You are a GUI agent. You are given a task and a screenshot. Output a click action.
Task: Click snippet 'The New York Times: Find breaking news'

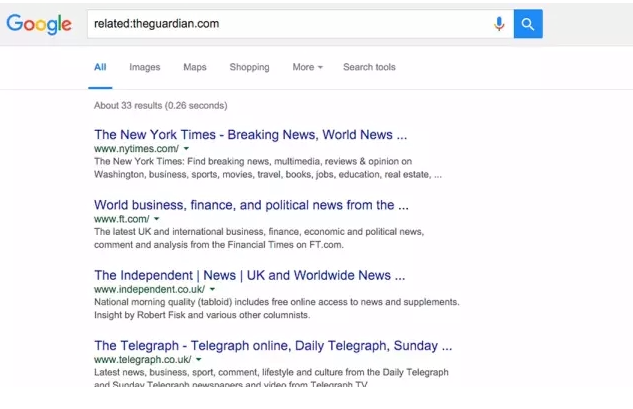268,168
